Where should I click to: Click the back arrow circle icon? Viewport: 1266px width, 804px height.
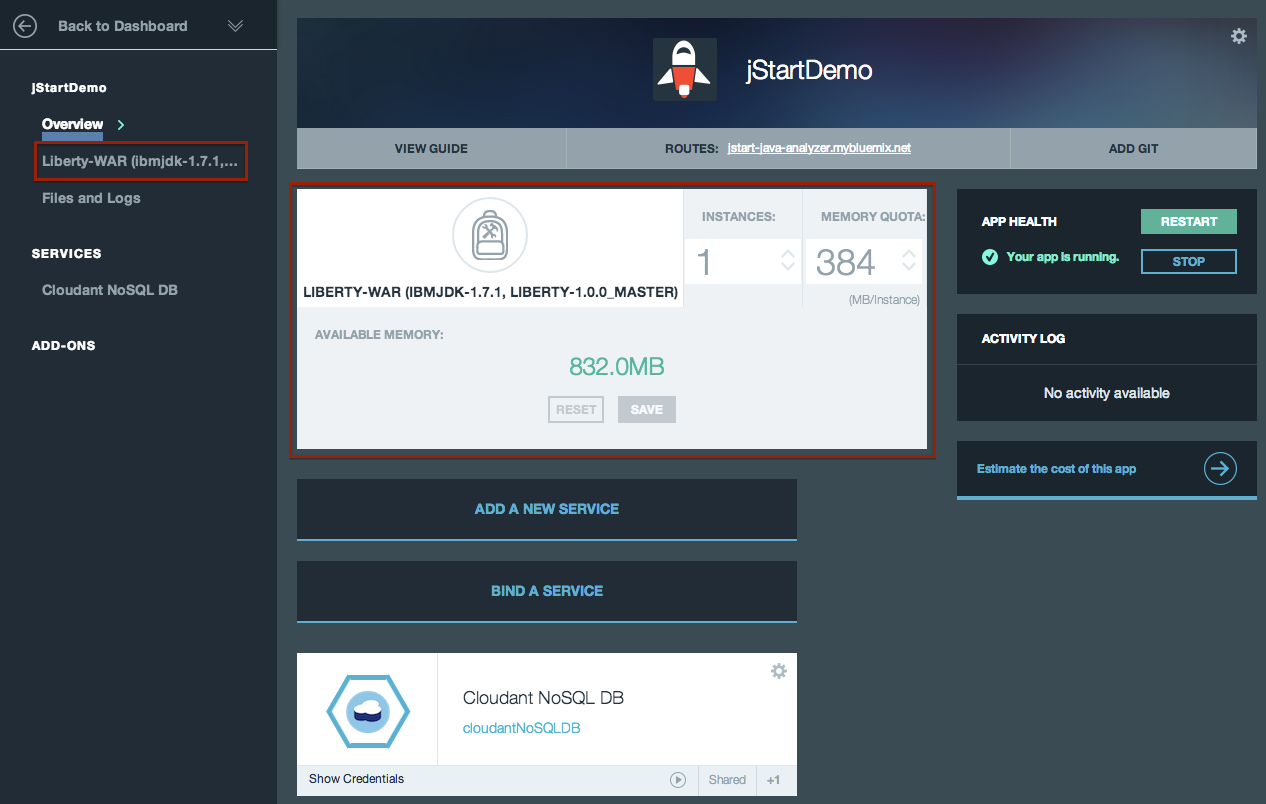point(24,26)
